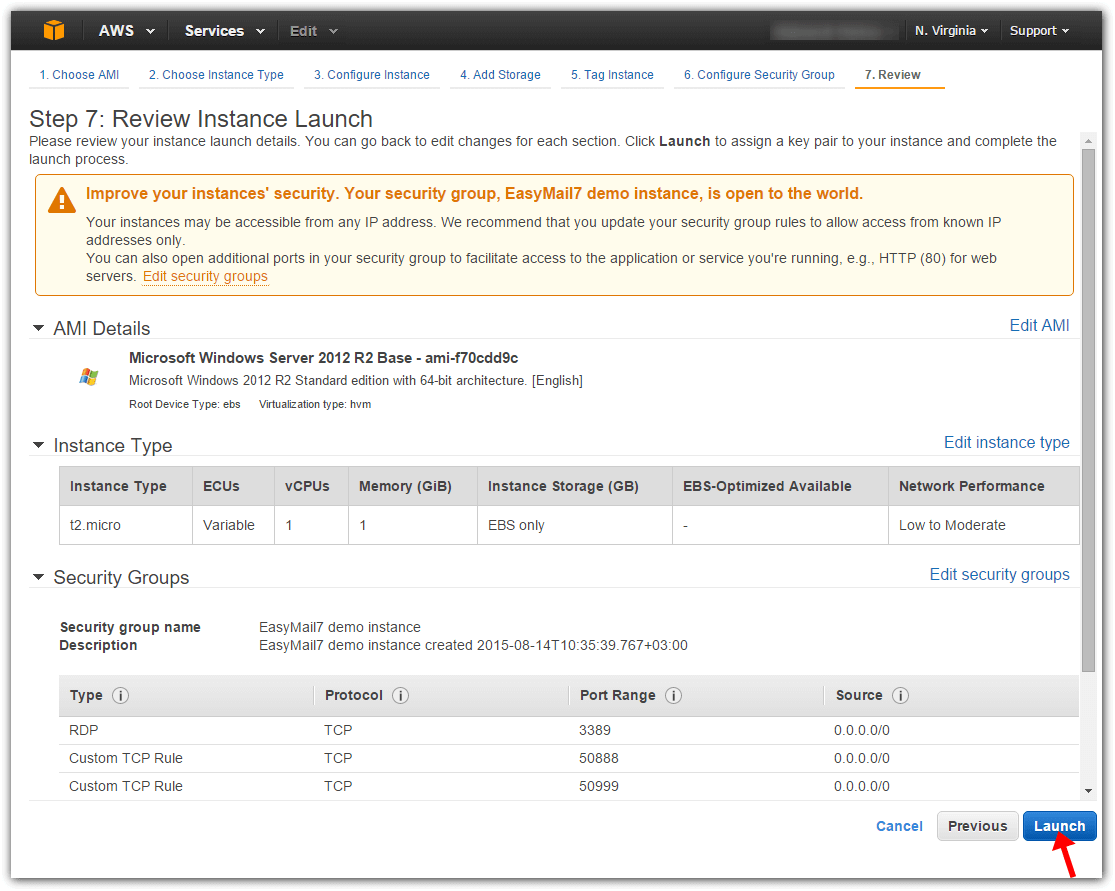Click the 'Variable' ECUs cell
Image resolution: width=1115 pixels, height=891 pixels.
click(233, 525)
